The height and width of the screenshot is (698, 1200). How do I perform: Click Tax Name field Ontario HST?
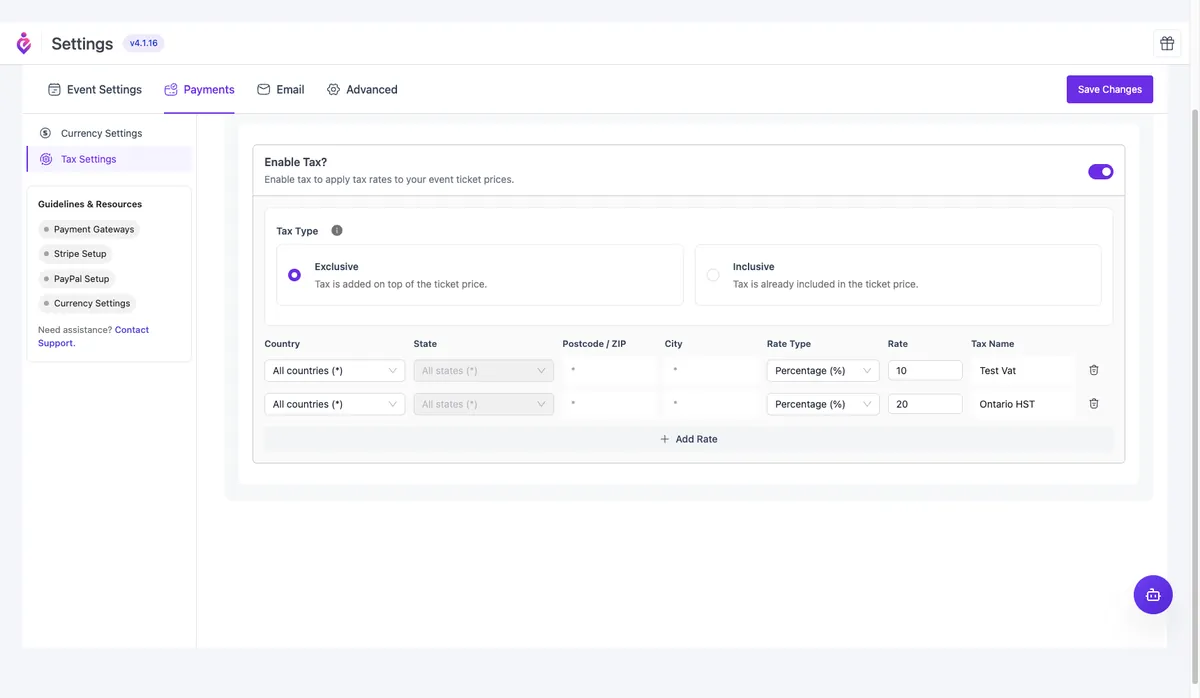(1023, 404)
